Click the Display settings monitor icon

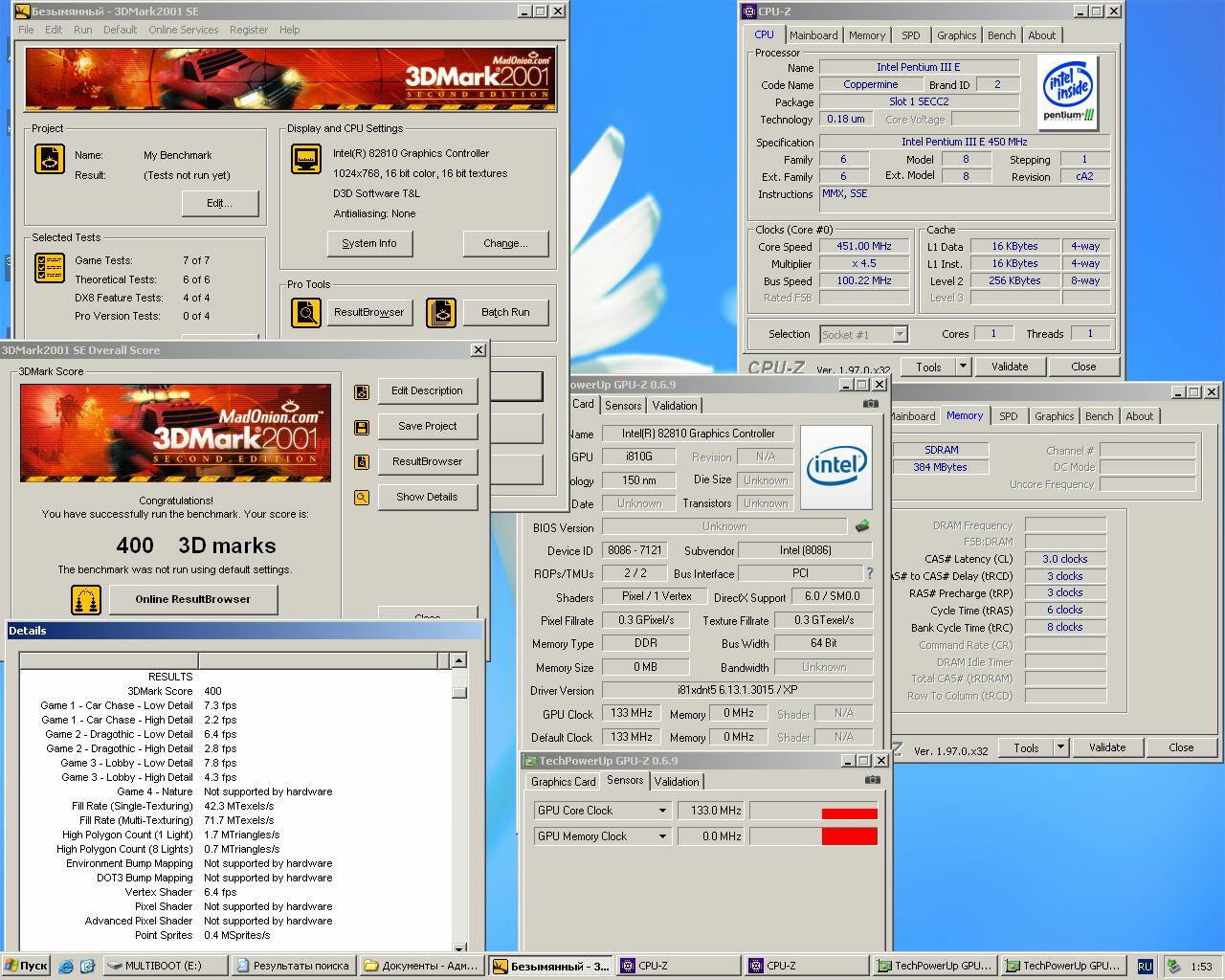pyautogui.click(x=306, y=159)
